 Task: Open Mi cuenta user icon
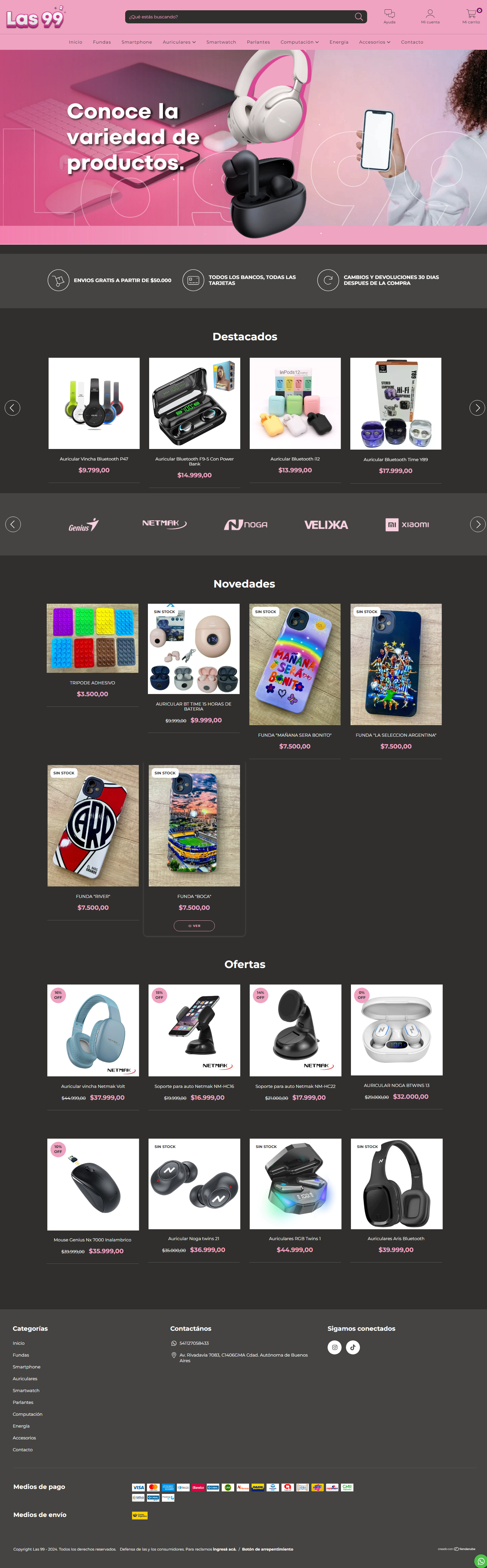pyautogui.click(x=430, y=13)
